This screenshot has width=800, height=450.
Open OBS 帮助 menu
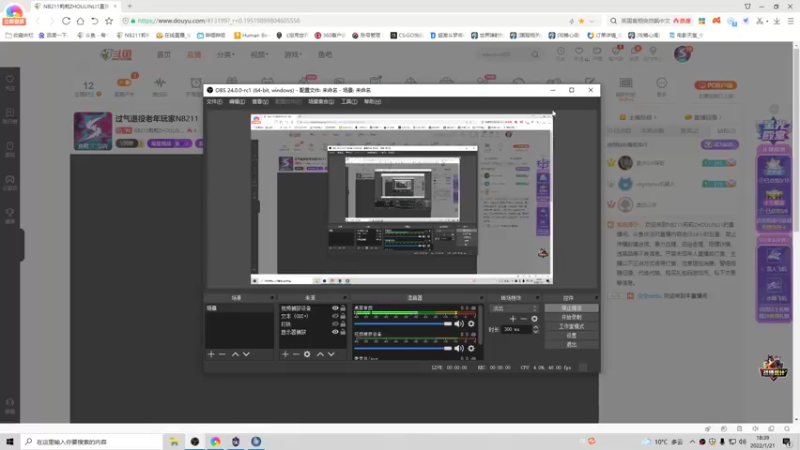pyautogui.click(x=372, y=102)
